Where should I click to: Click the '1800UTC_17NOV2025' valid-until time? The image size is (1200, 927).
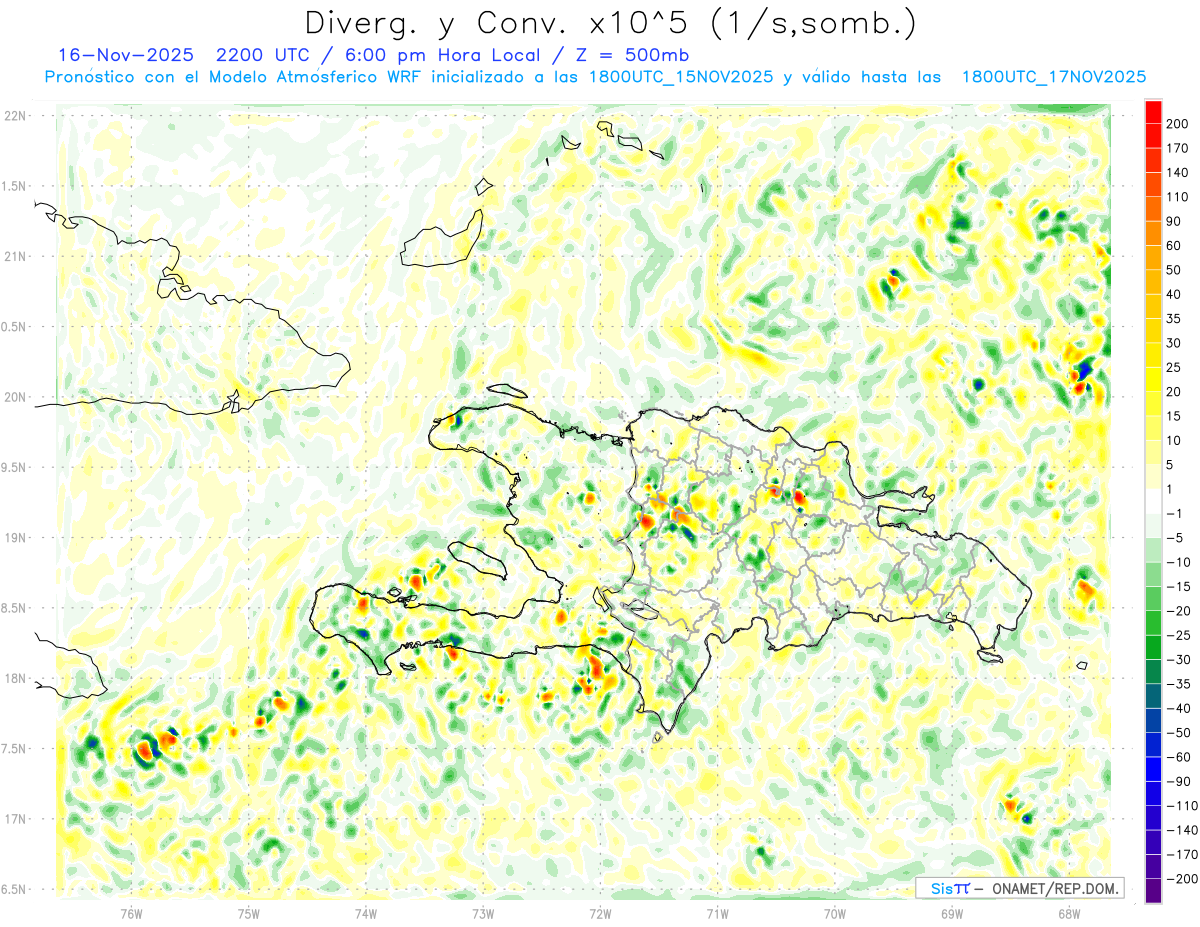(x=1053, y=77)
